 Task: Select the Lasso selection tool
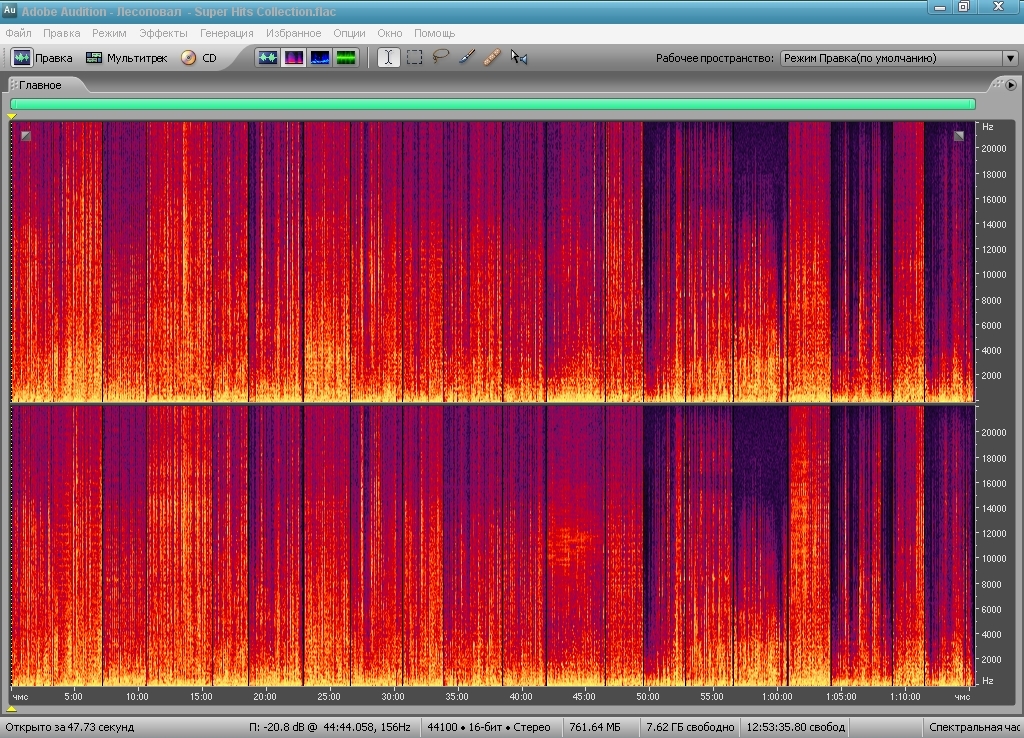tap(441, 57)
